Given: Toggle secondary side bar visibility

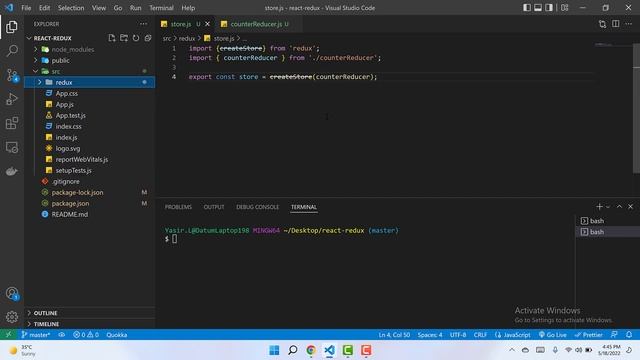Looking at the screenshot, I should pyautogui.click(x=549, y=8).
